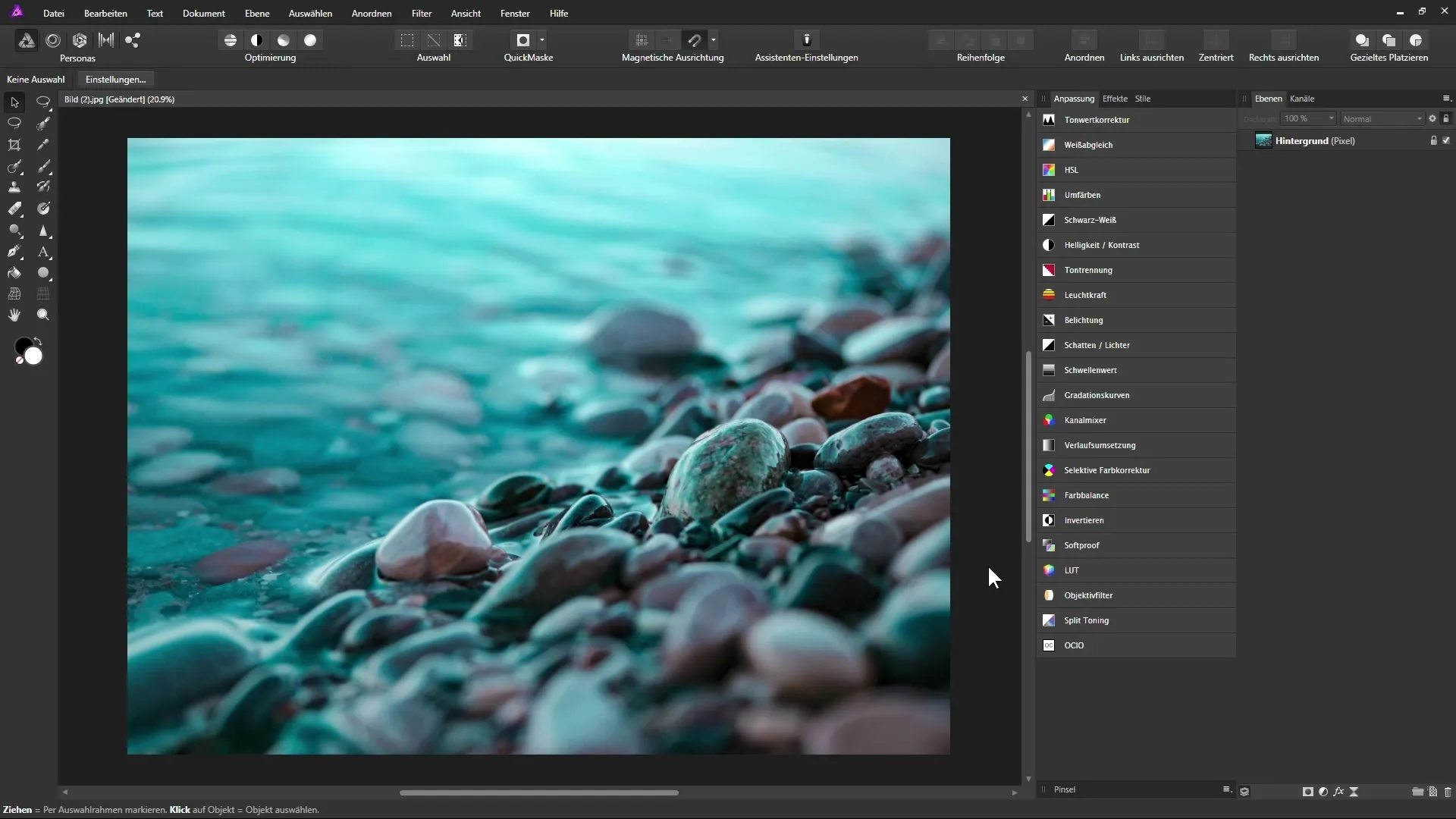Switch to the Tone Mapping persona
This screenshot has width=1456, height=819.
click(x=106, y=40)
